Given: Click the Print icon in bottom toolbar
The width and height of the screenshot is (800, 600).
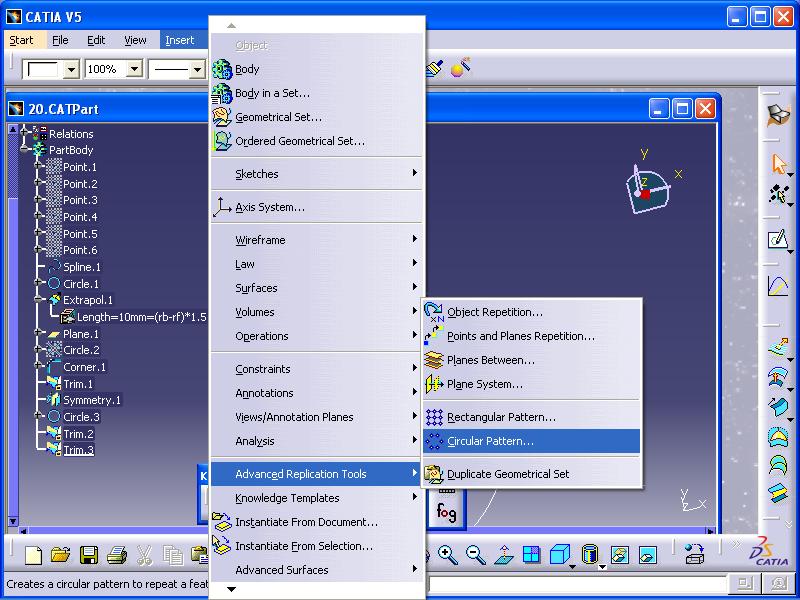Looking at the screenshot, I should [117, 556].
